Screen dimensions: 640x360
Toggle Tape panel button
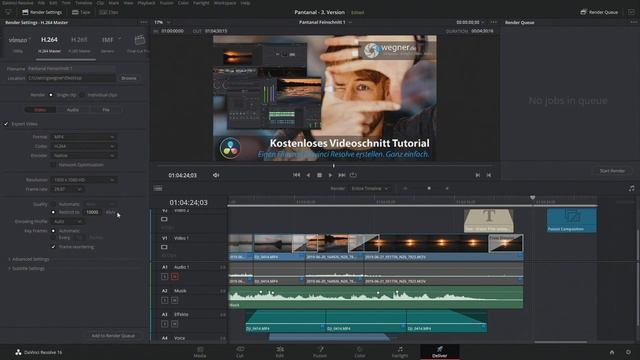[x=81, y=12]
